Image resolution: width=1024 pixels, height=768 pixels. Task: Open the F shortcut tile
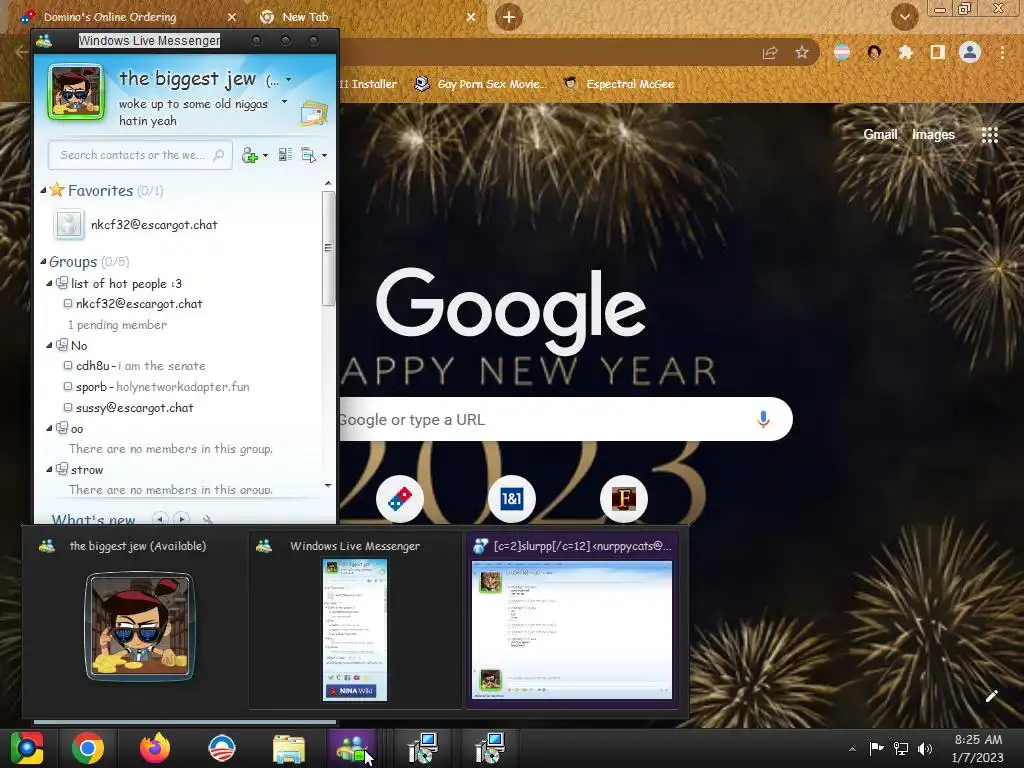[624, 499]
